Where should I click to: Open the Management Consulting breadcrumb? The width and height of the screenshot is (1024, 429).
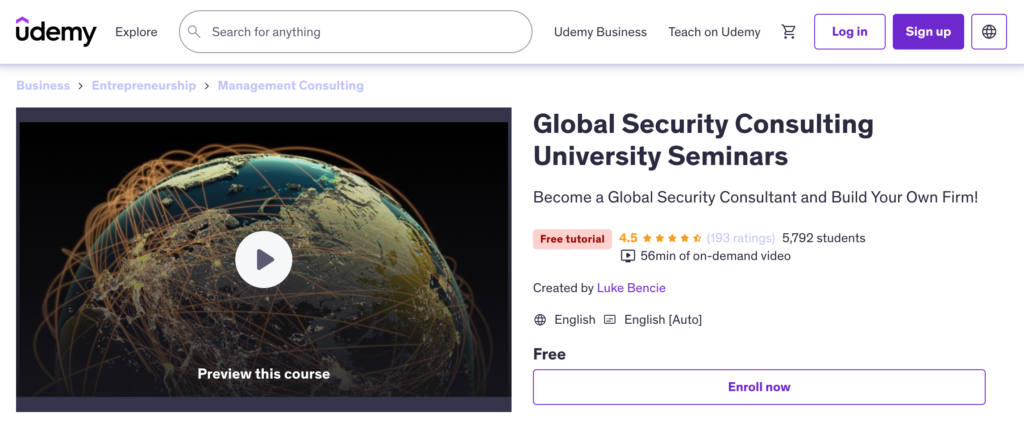291,86
